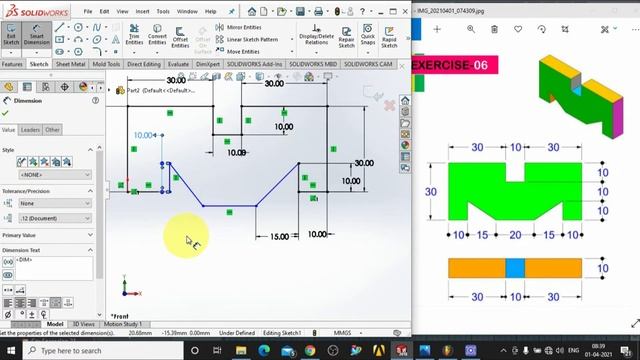Expand the Part2 feature tree node

(109, 90)
